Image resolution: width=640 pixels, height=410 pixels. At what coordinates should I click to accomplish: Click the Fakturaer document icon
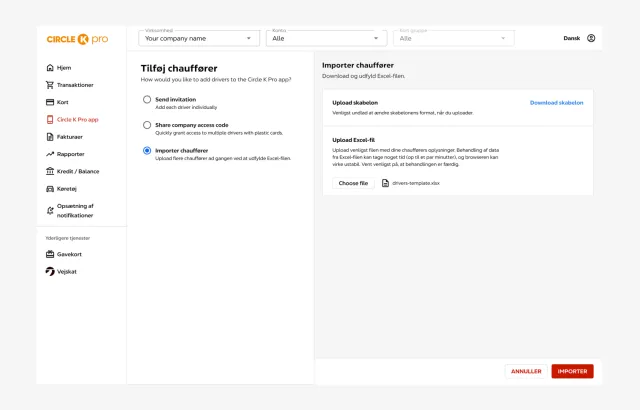50,137
